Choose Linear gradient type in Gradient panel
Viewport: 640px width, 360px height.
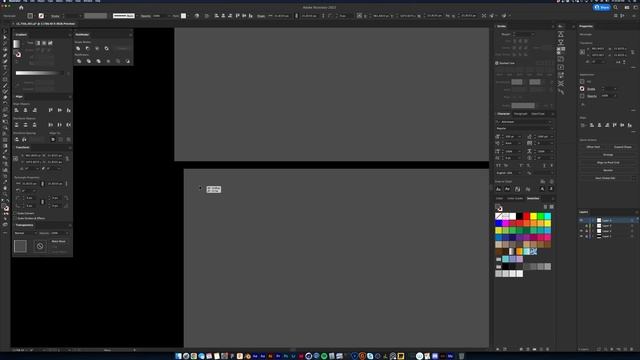click(x=38, y=43)
